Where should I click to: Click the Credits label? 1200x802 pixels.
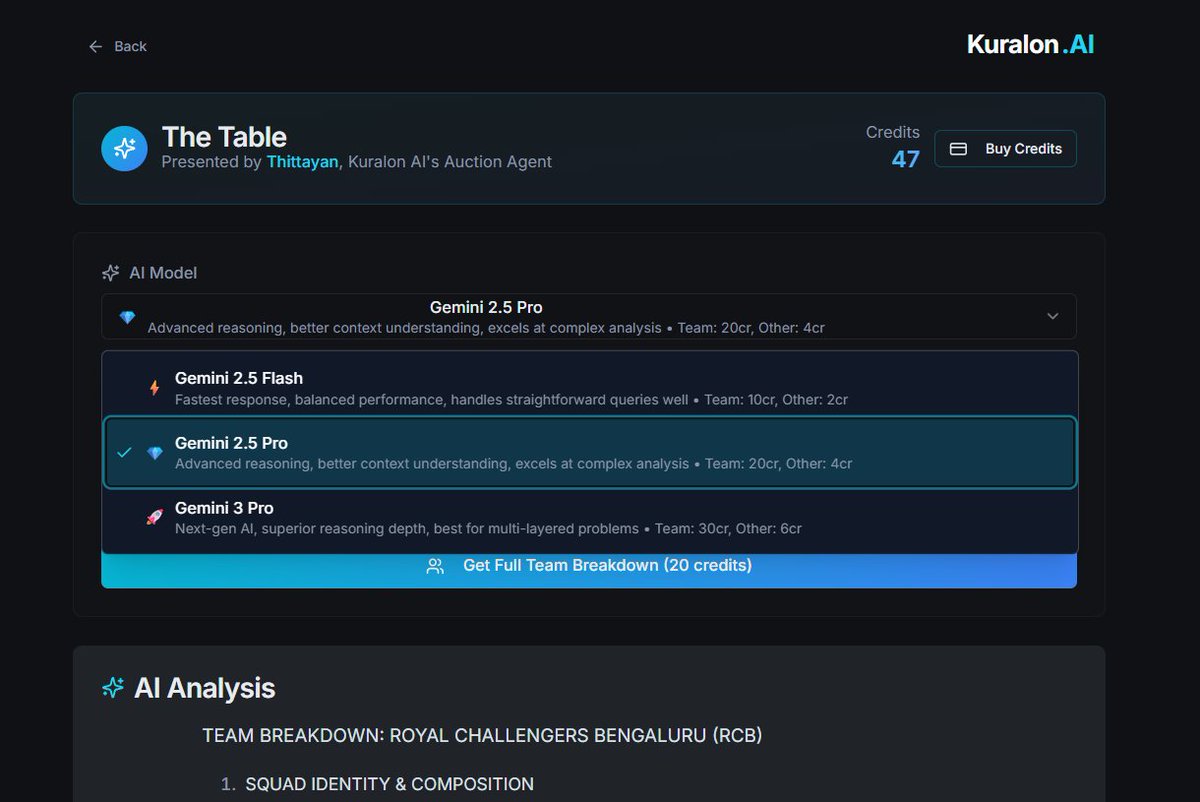893,132
